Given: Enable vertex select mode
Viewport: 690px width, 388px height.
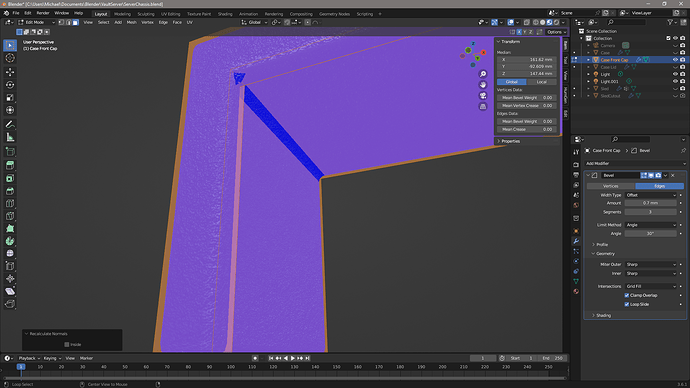Looking at the screenshot, I should [x=62, y=22].
